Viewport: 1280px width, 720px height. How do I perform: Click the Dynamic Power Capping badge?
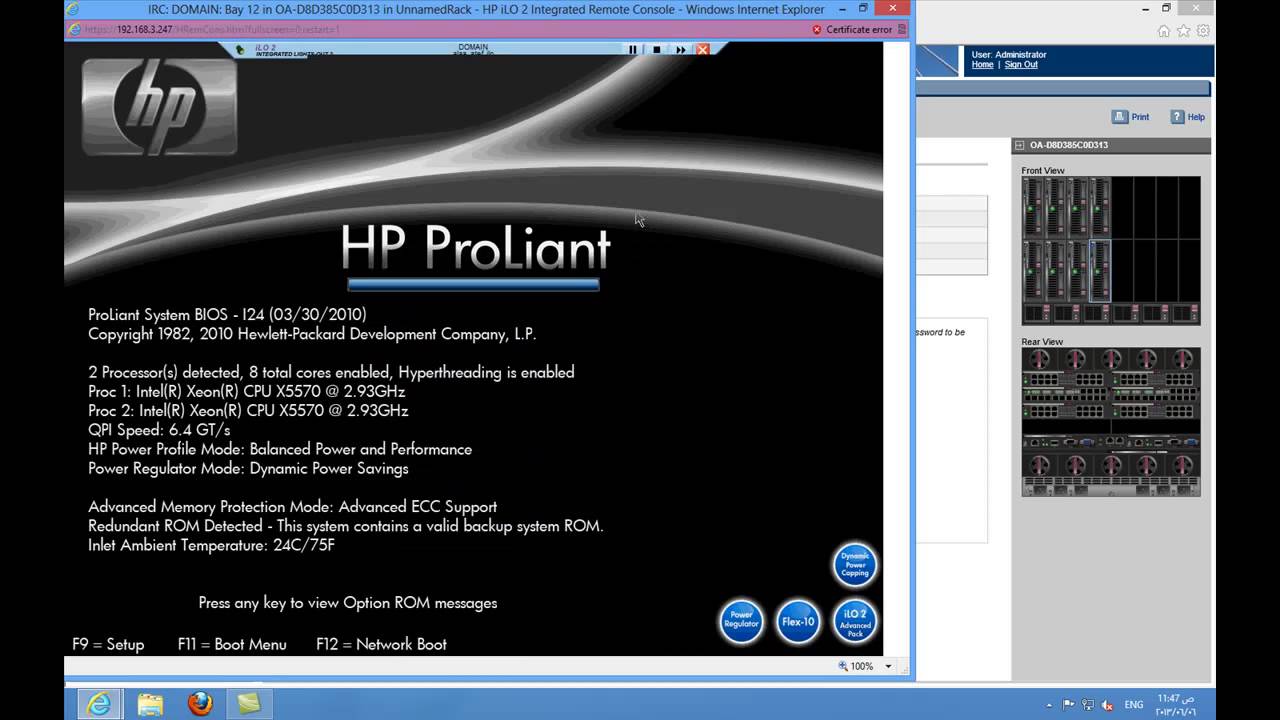point(855,565)
